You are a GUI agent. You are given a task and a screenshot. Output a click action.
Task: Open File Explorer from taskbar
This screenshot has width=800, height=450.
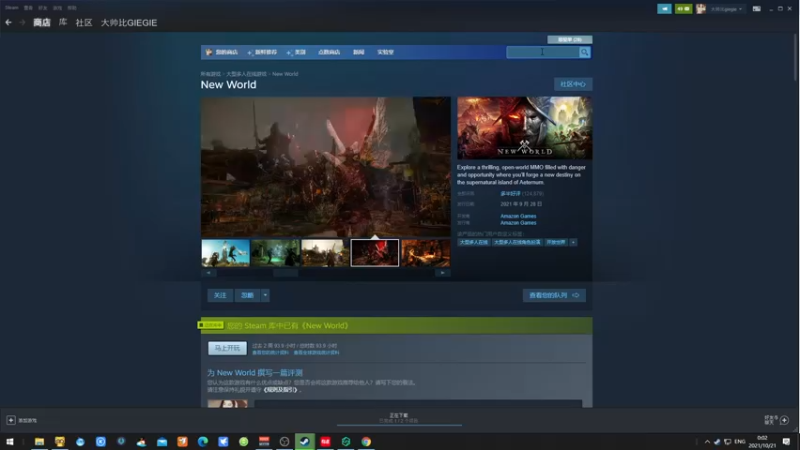[x=39, y=442]
